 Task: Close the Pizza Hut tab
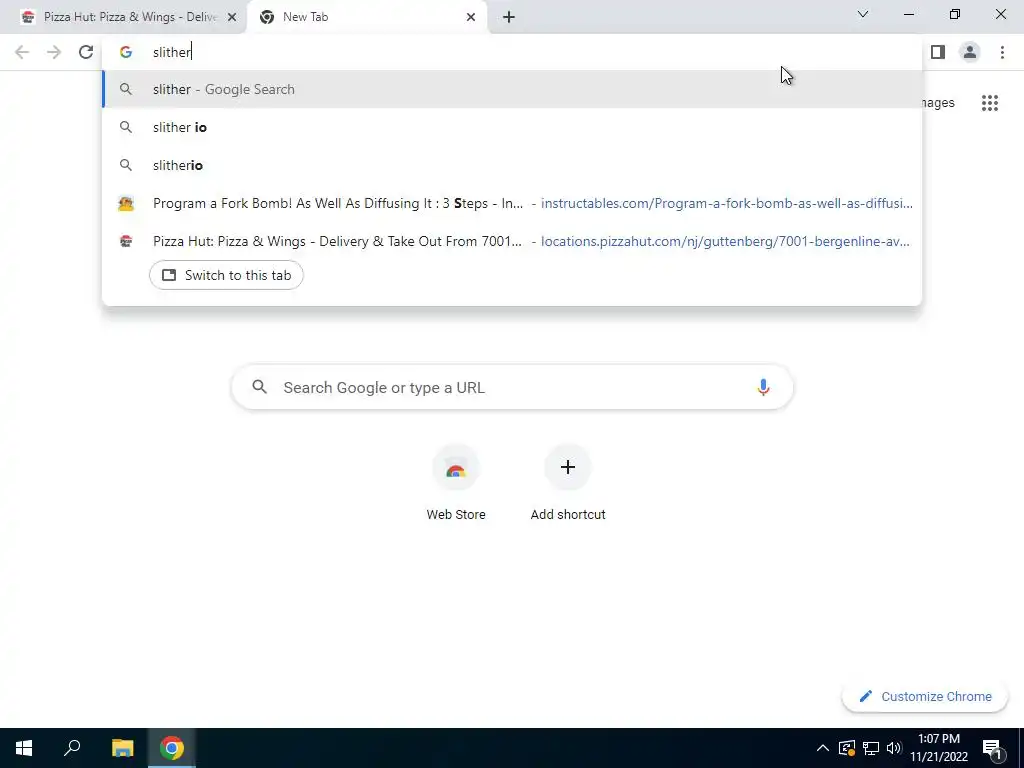pos(231,17)
